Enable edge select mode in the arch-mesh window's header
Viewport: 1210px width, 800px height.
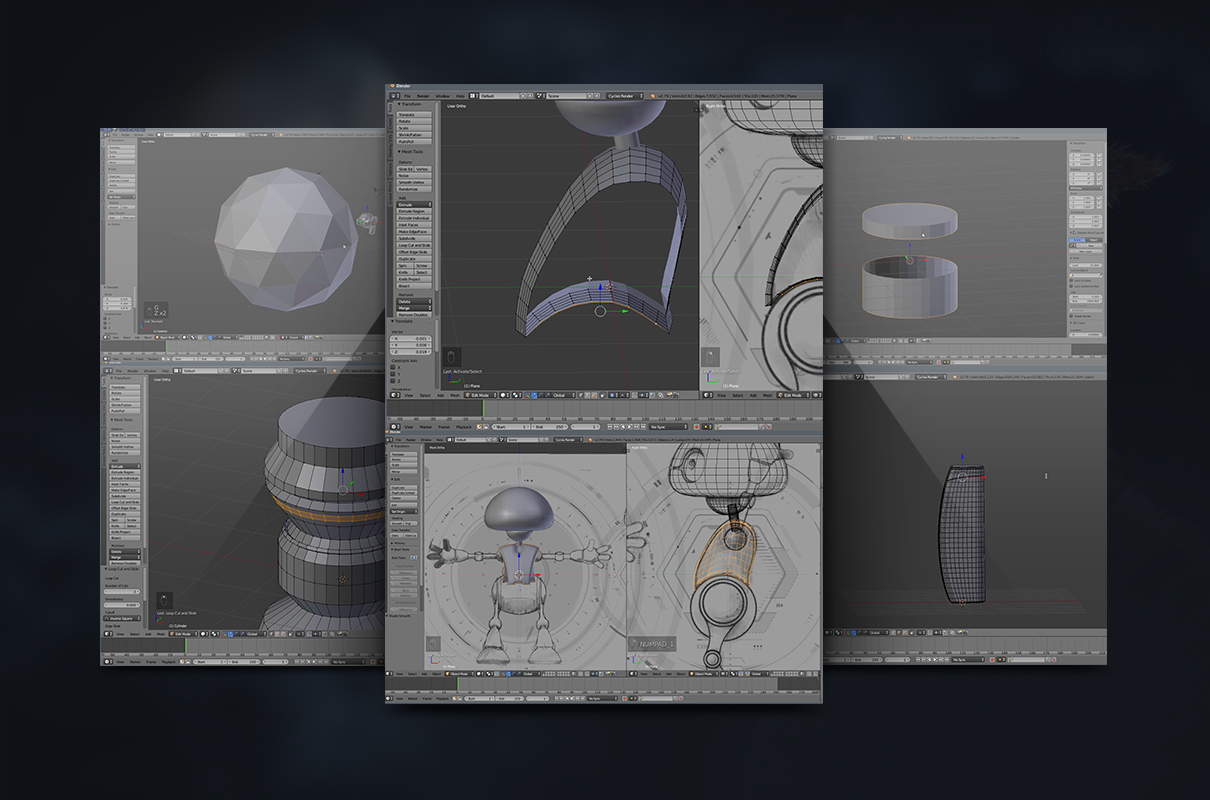click(587, 395)
